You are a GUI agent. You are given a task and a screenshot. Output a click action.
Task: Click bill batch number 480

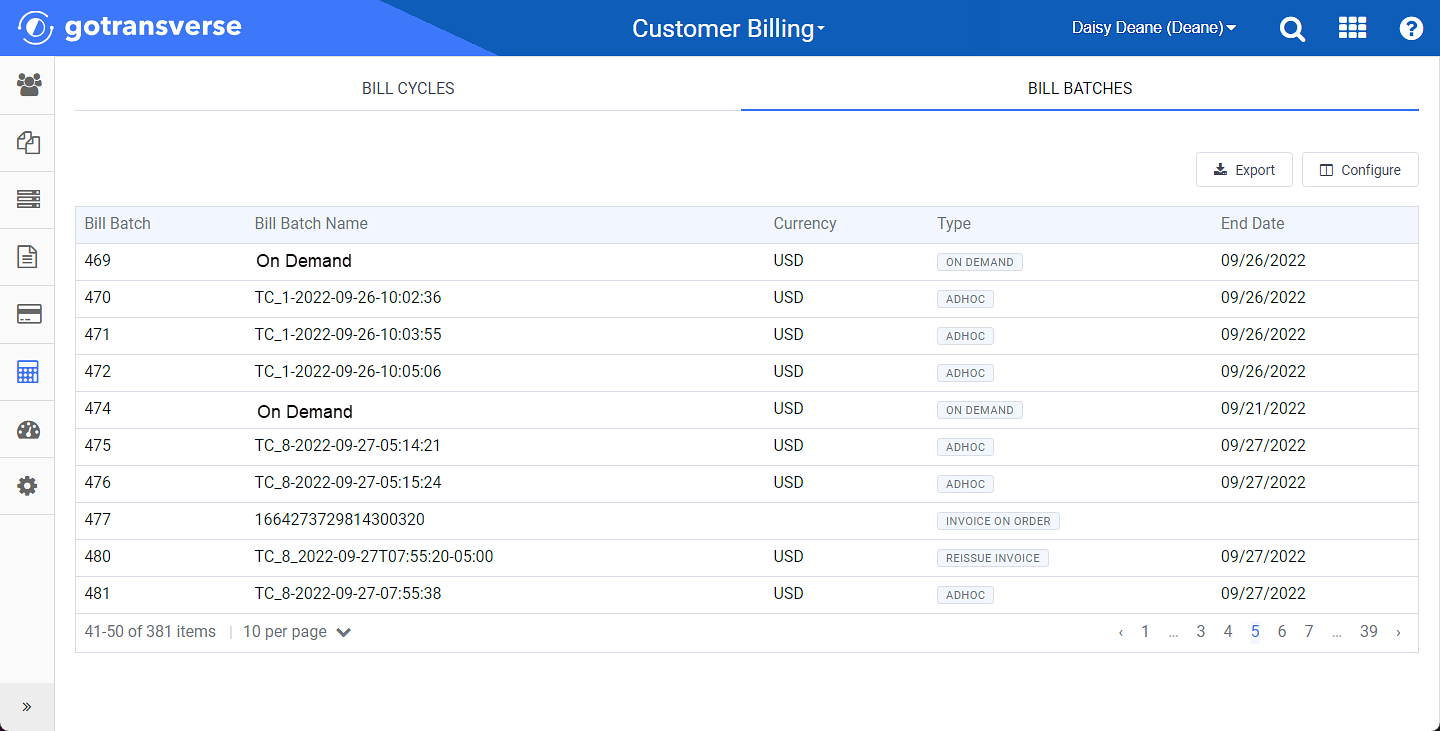98,557
